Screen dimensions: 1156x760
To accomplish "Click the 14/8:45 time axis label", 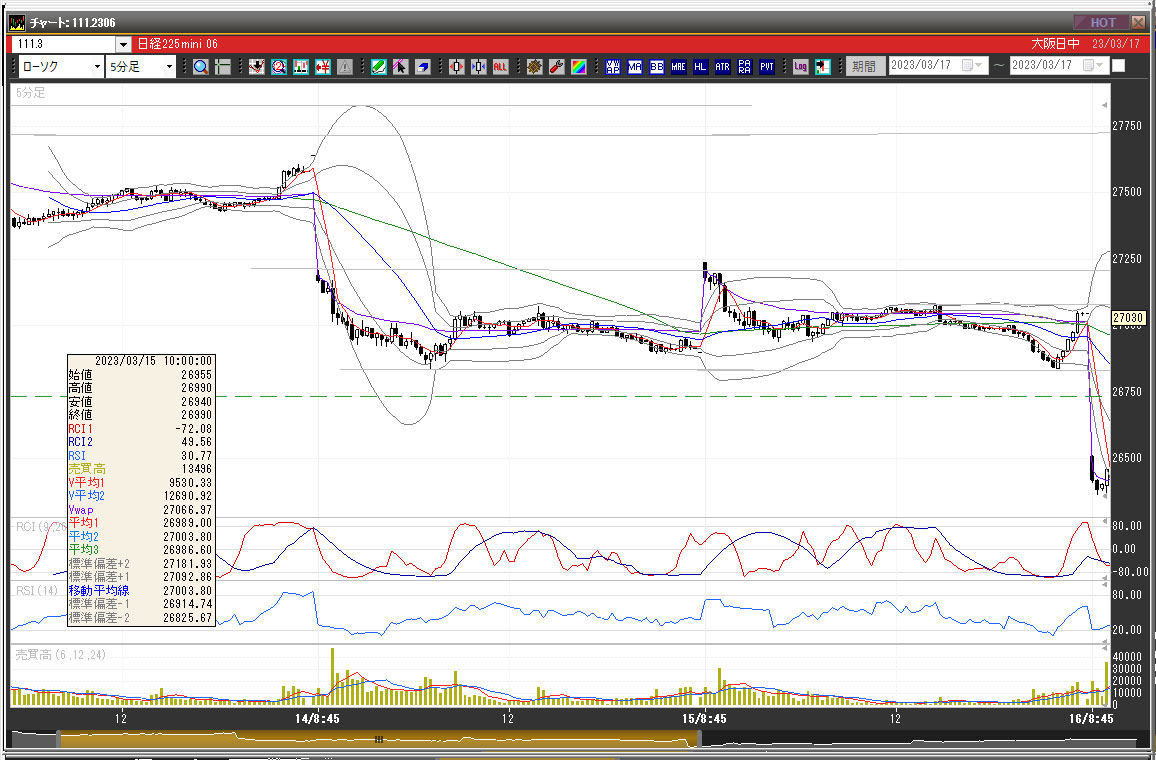I will coord(317,719).
